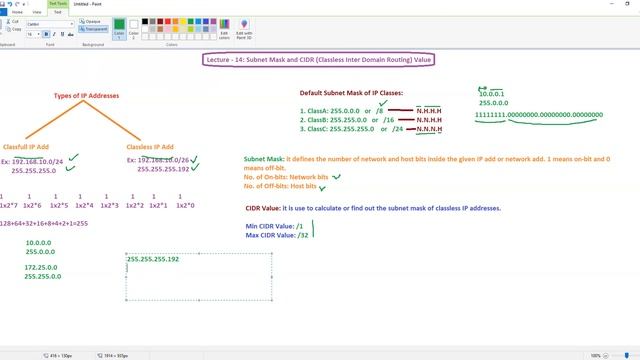Pick the dark red color swatch
The height and width of the screenshot is (360, 640).
160,21
